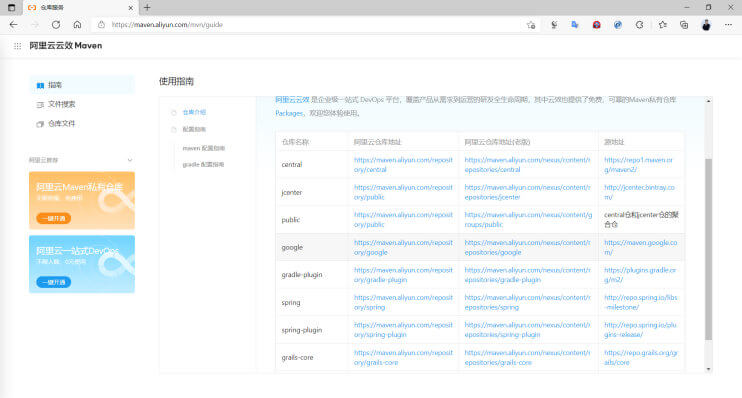Open the browser home page
Image resolution: width=742 pixels, height=398 pixels.
78,25
